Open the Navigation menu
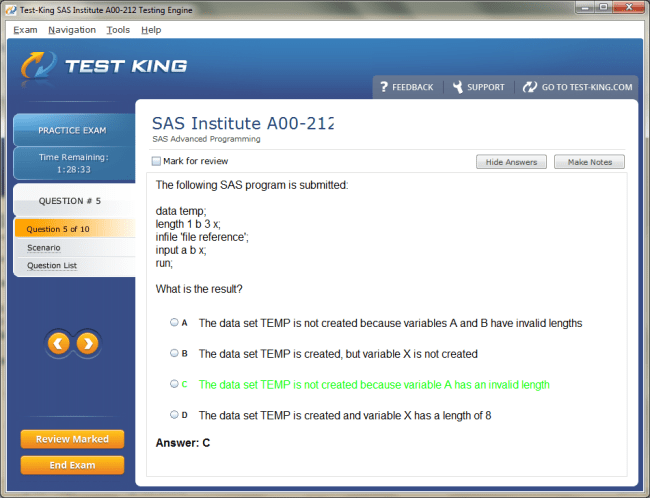 coord(72,30)
